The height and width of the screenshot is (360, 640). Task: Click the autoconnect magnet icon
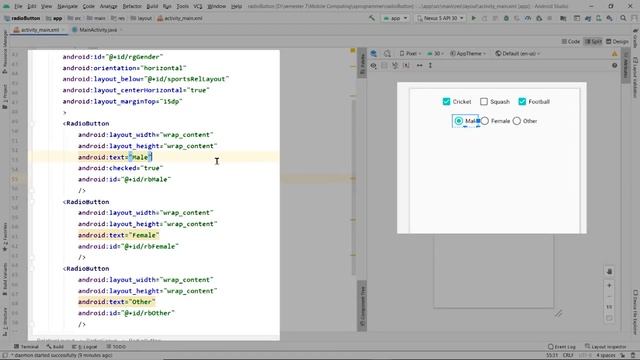pos(384,65)
